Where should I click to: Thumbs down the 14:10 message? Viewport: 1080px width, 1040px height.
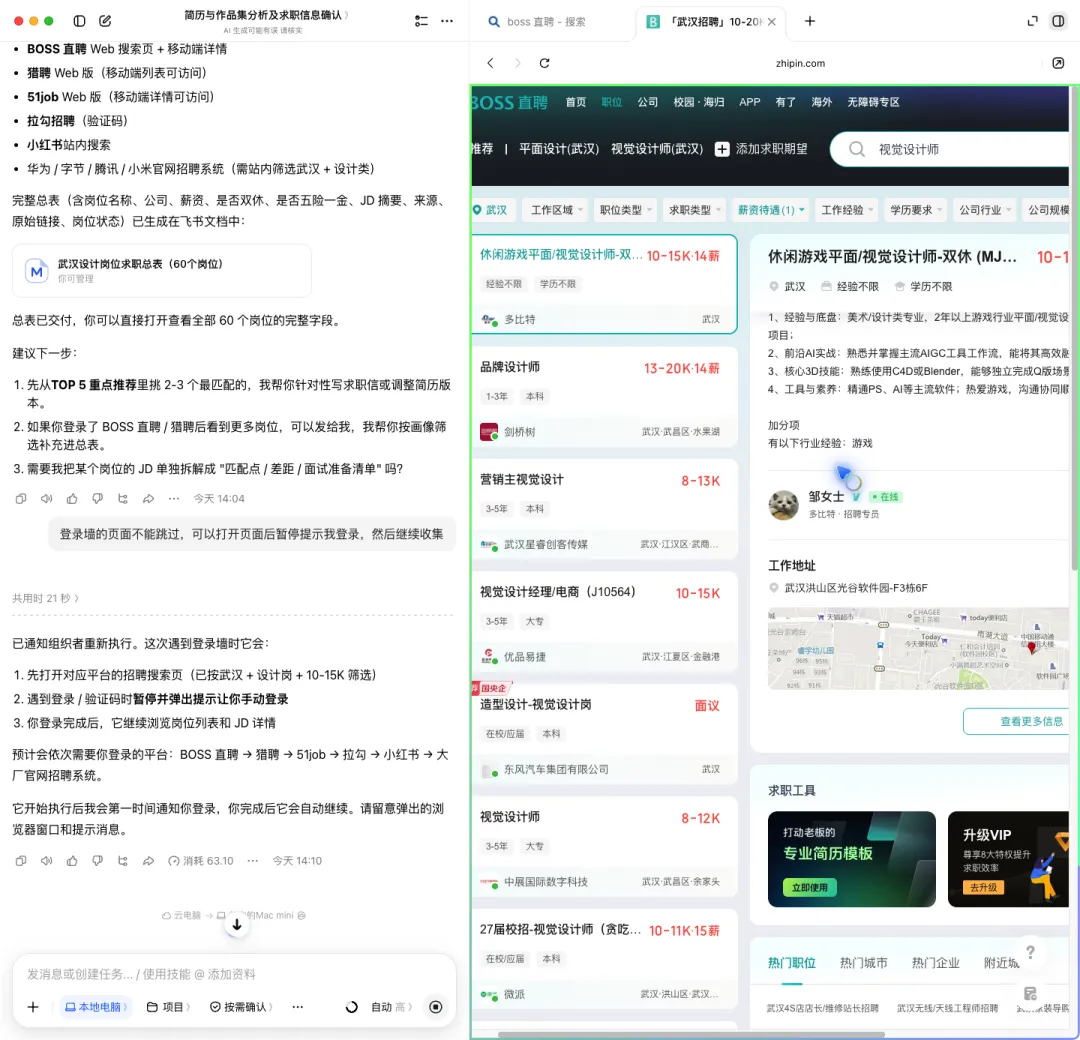click(97, 861)
